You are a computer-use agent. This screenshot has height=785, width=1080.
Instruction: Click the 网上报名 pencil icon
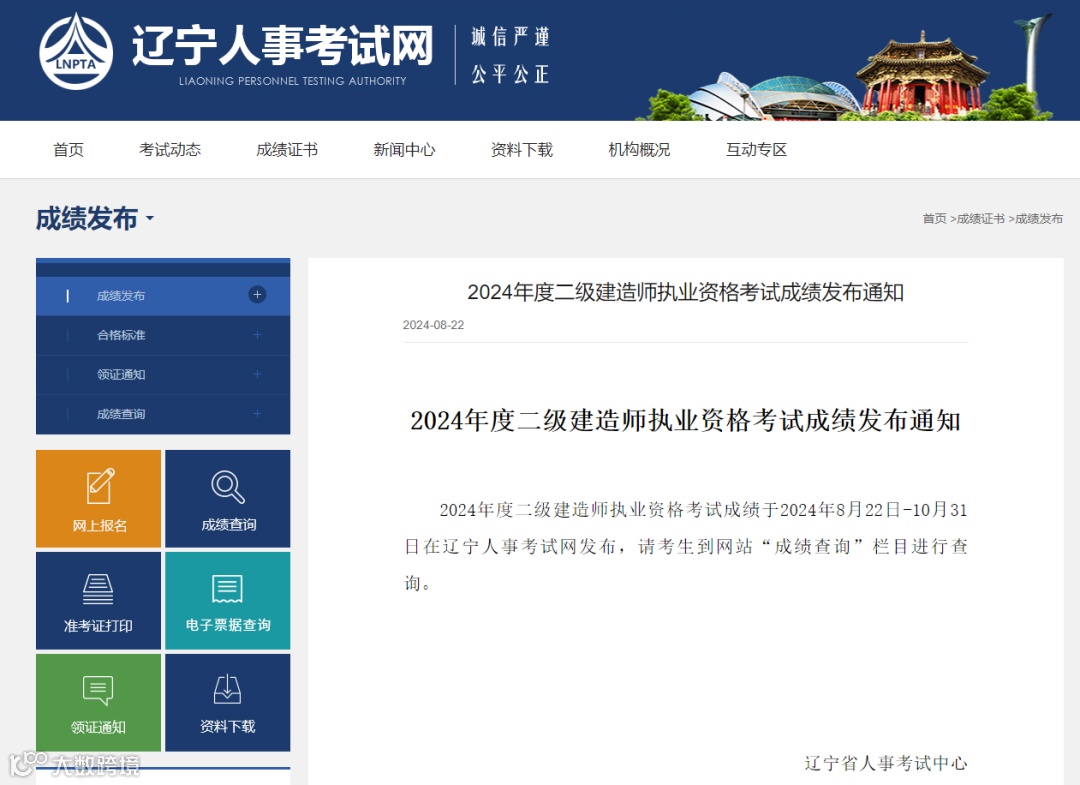[x=101, y=486]
